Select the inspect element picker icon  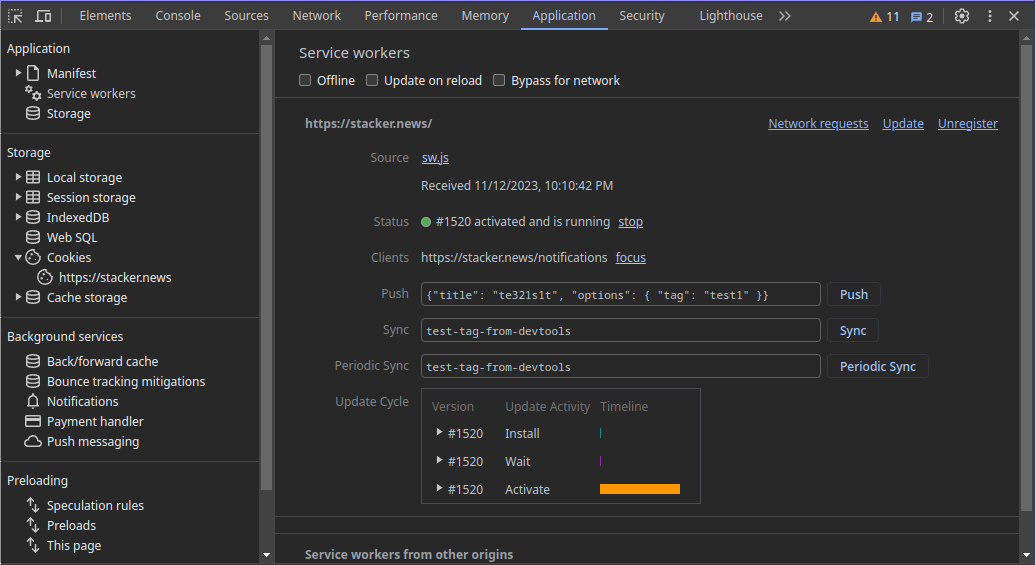point(16,16)
